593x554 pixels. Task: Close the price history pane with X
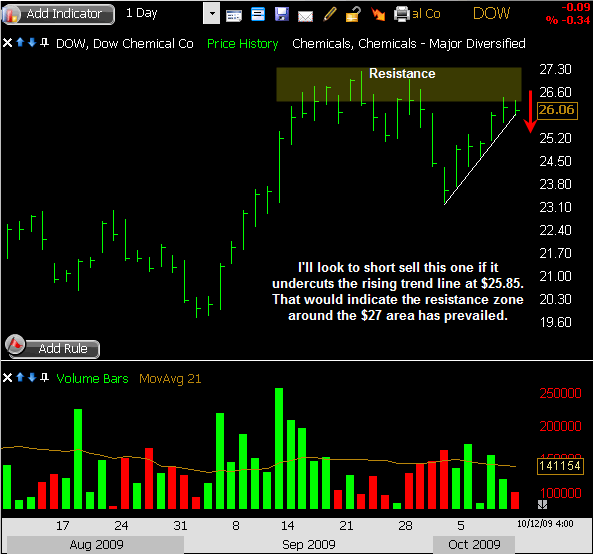(x=7, y=43)
